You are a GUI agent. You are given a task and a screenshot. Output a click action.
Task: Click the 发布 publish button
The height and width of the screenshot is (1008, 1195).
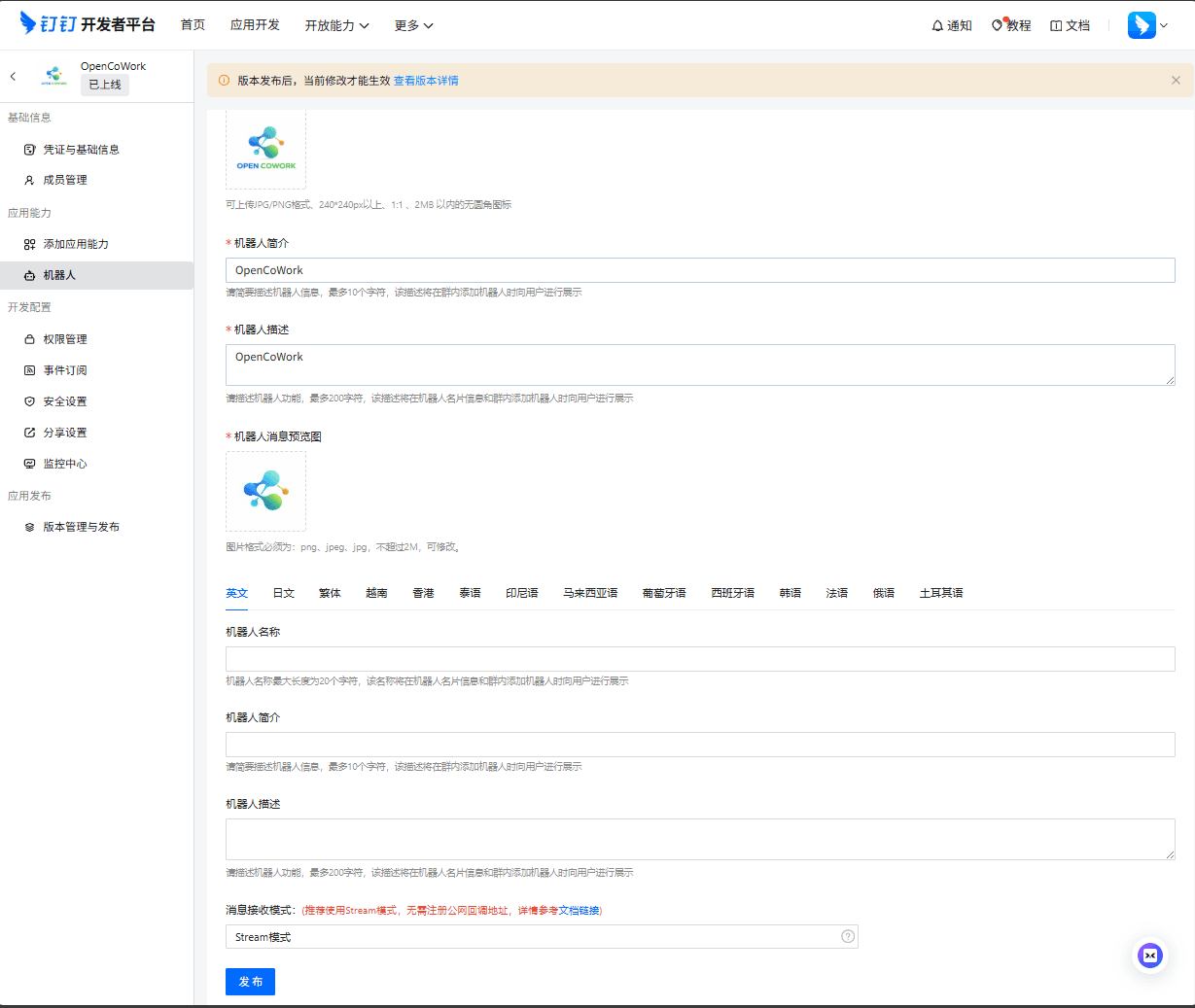[x=250, y=982]
